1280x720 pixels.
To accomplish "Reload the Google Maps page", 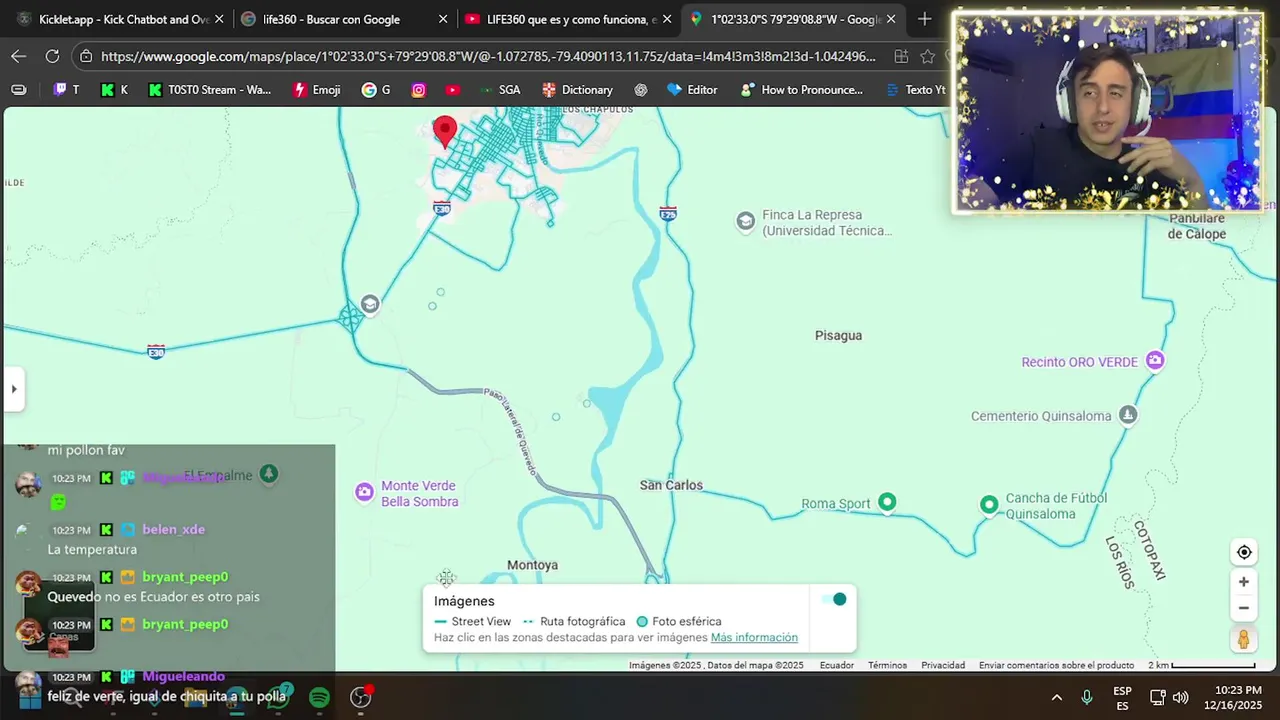I will pyautogui.click(x=52, y=56).
